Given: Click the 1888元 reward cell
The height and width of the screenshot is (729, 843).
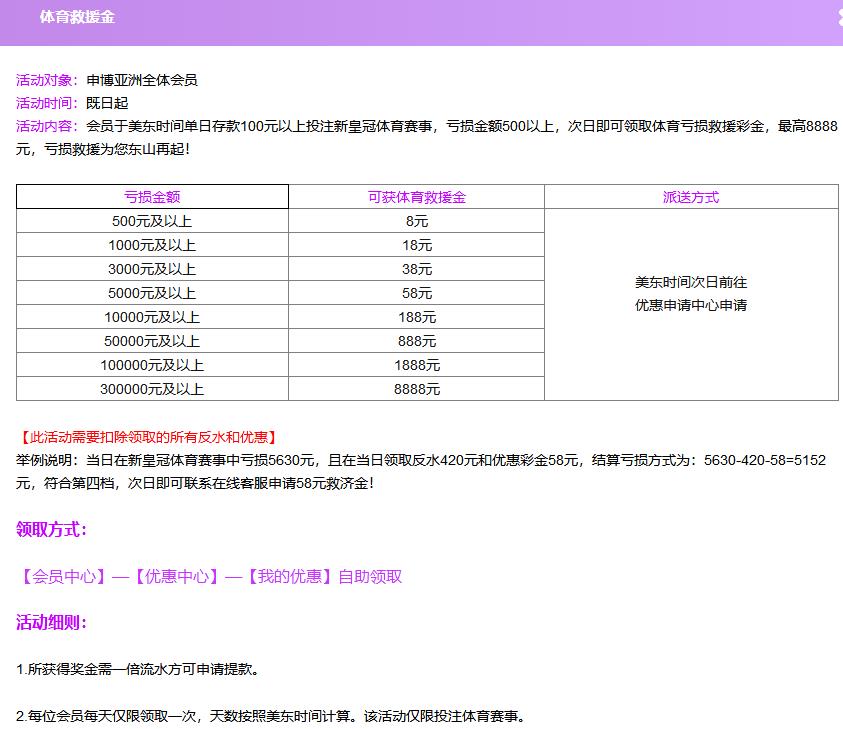Looking at the screenshot, I should (x=416, y=365).
